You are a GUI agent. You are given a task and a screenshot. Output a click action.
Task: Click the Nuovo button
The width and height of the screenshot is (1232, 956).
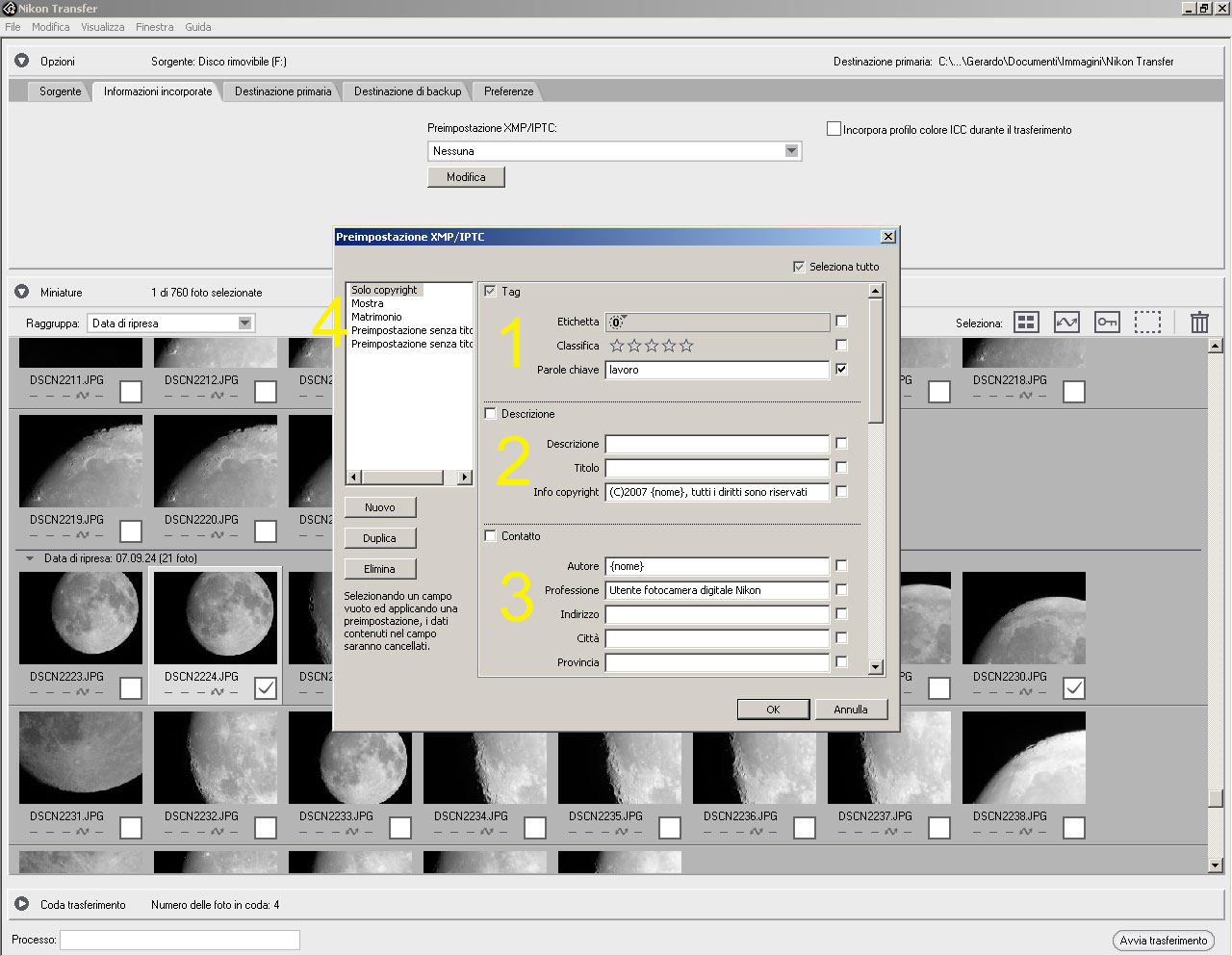[x=379, y=507]
